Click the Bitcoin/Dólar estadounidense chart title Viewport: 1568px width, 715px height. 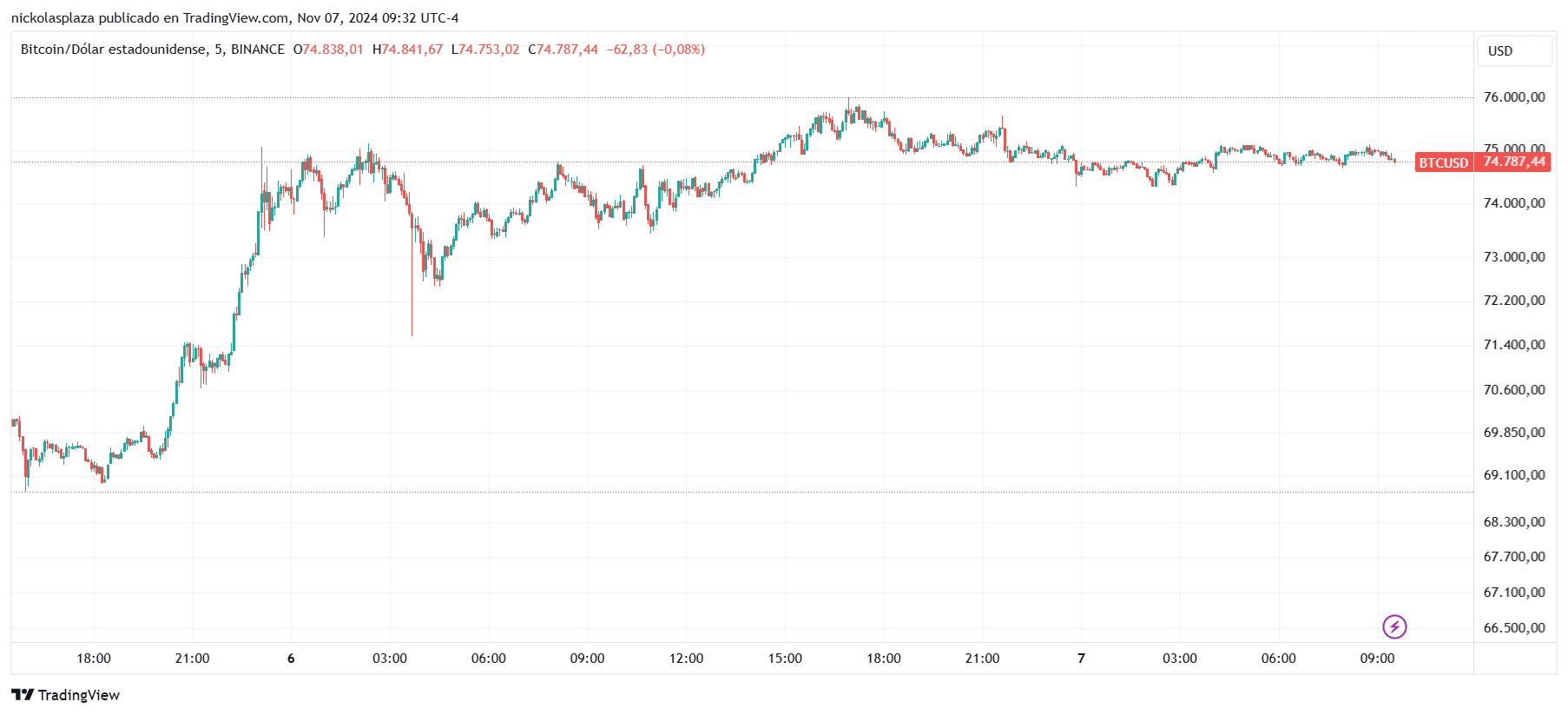click(x=114, y=50)
